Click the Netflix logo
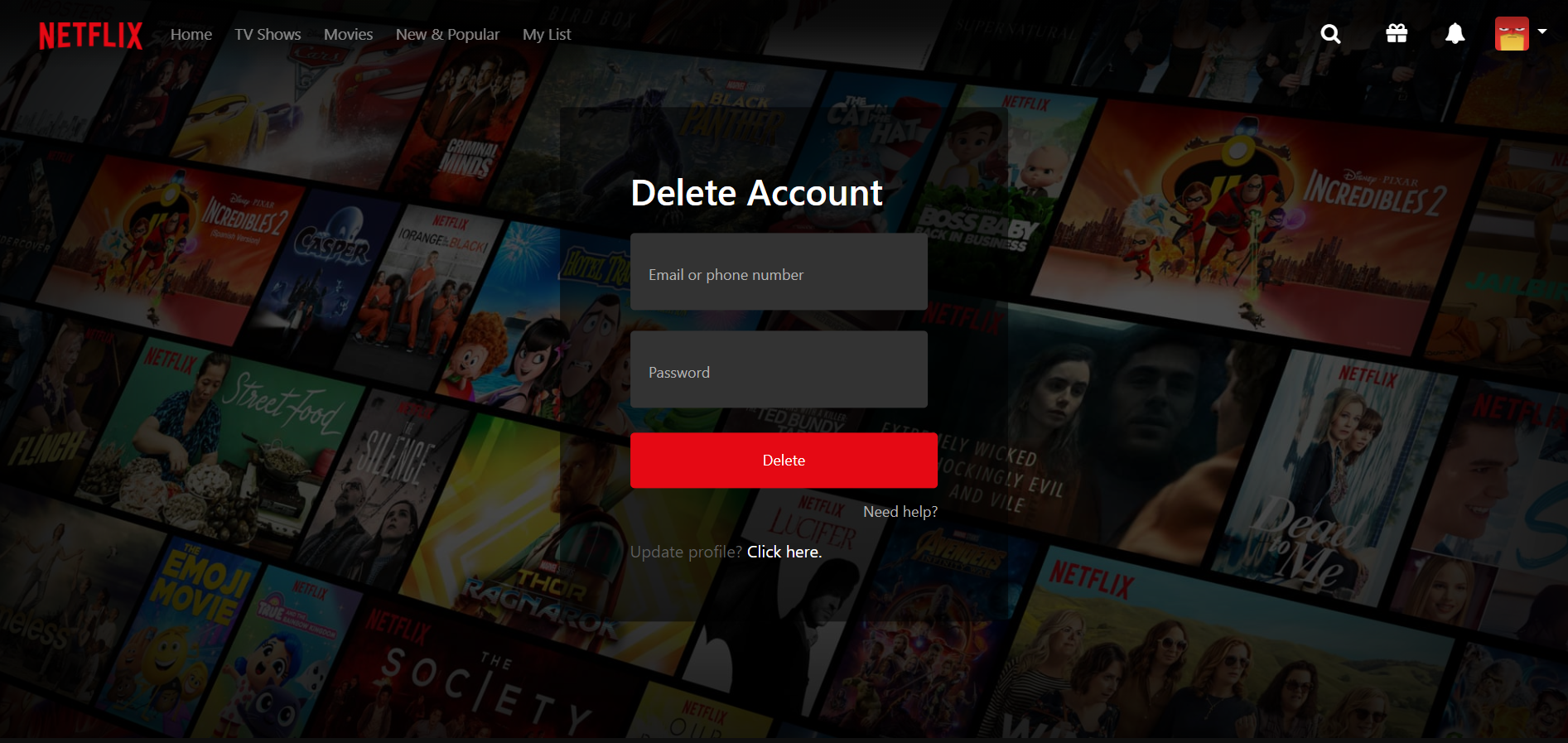This screenshot has height=743, width=1568. coord(90,36)
